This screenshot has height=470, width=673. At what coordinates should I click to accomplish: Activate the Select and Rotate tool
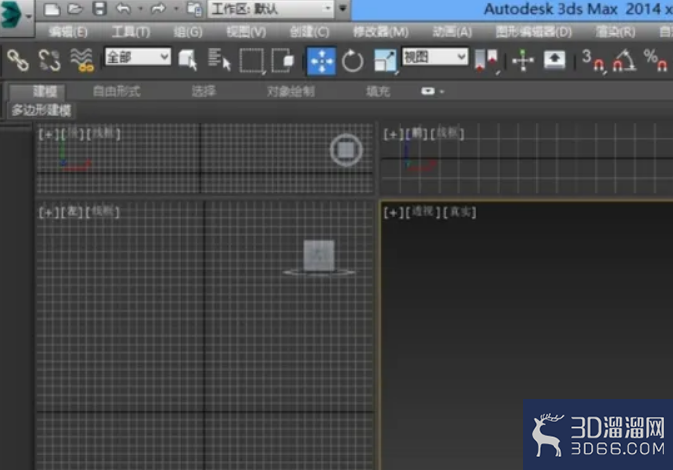point(352,61)
